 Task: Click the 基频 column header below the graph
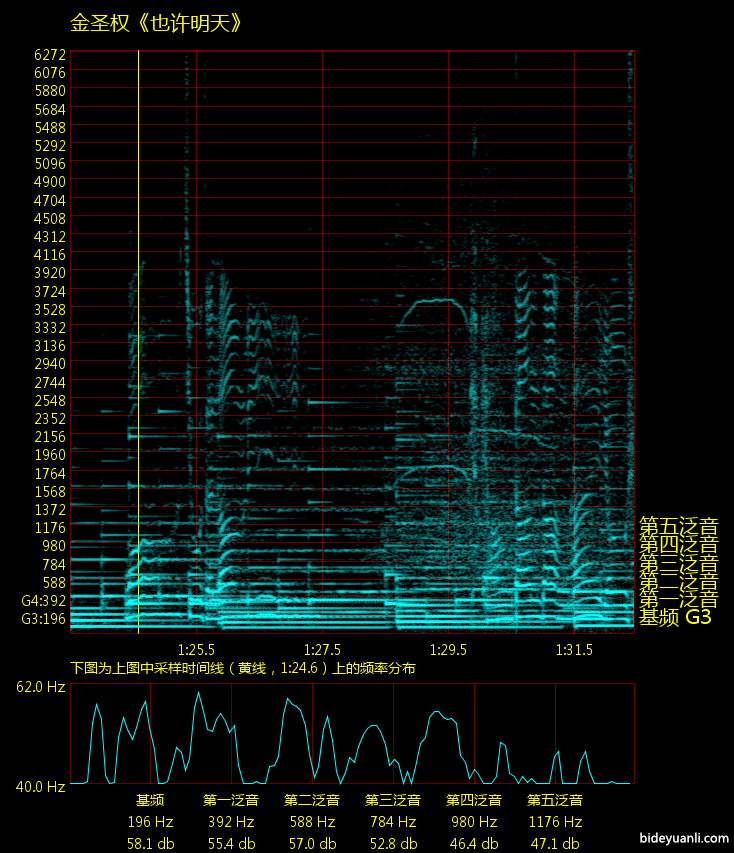[150, 800]
